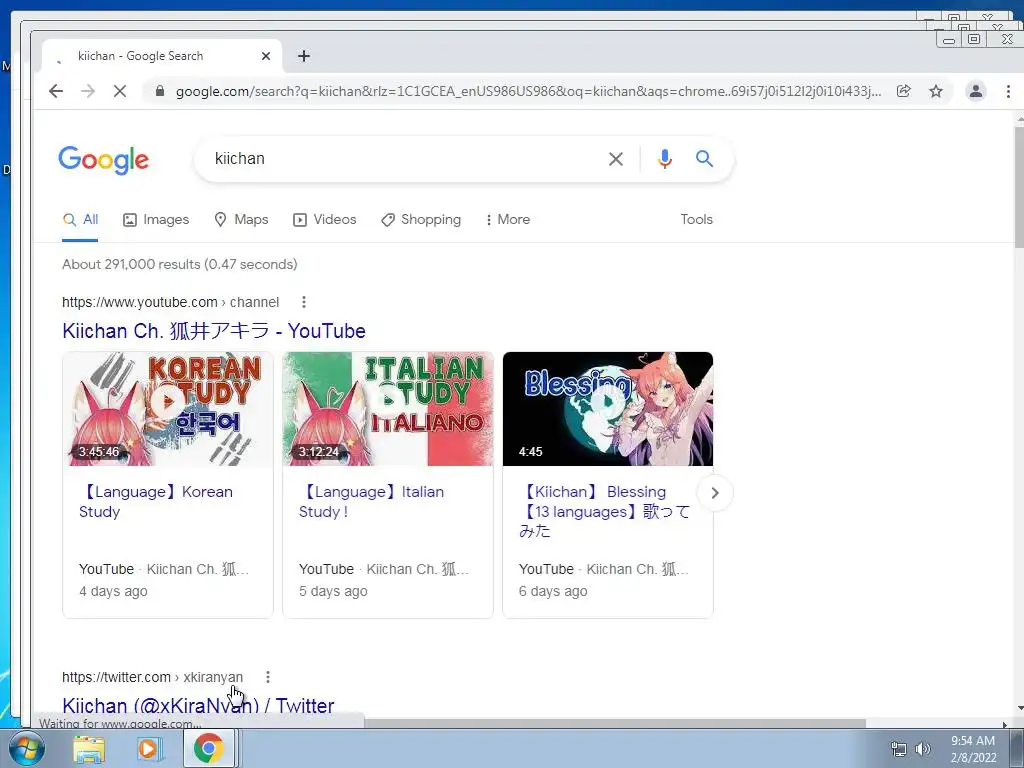1024x768 pixels.
Task: Play the Italian Study video thumbnail
Action: [x=388, y=409]
